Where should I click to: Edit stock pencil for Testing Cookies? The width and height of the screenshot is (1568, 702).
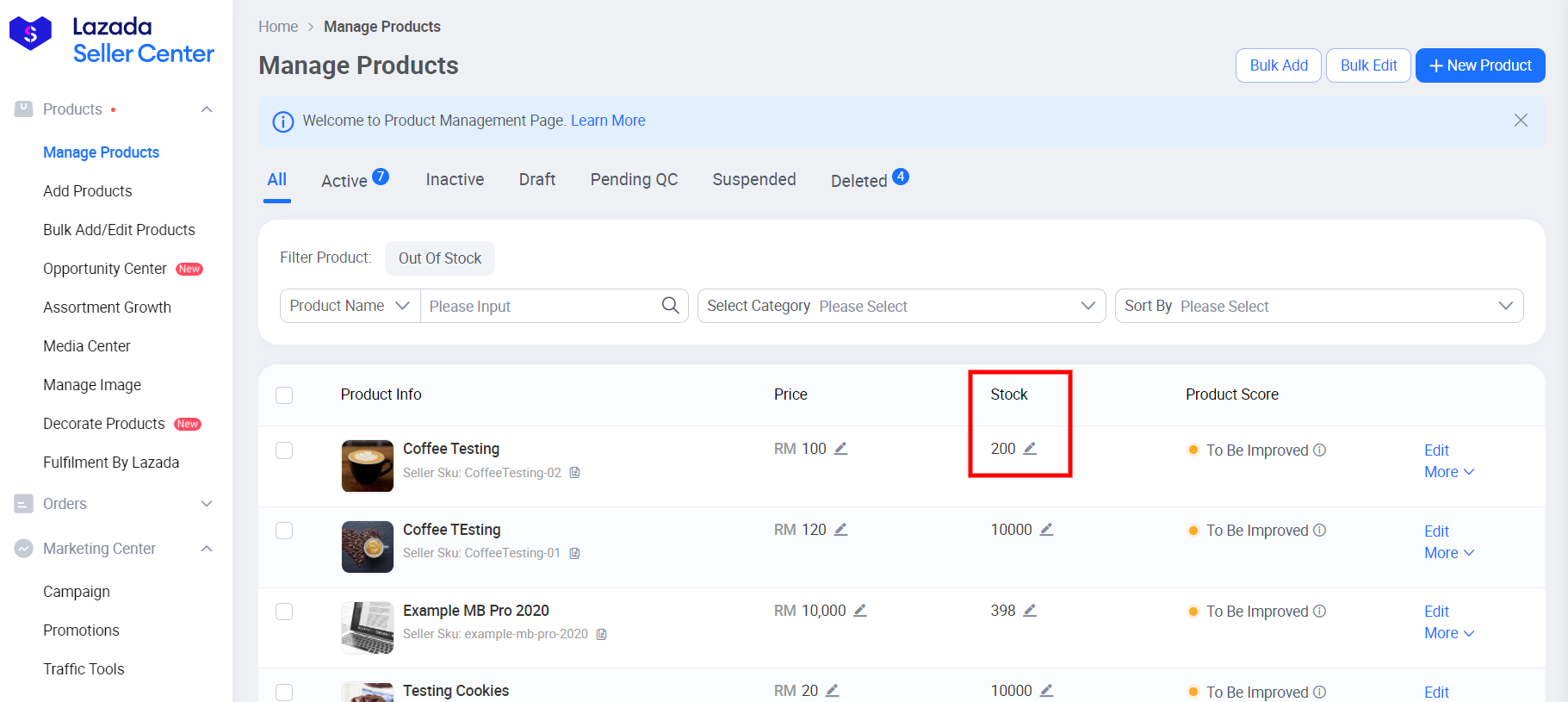(1046, 691)
